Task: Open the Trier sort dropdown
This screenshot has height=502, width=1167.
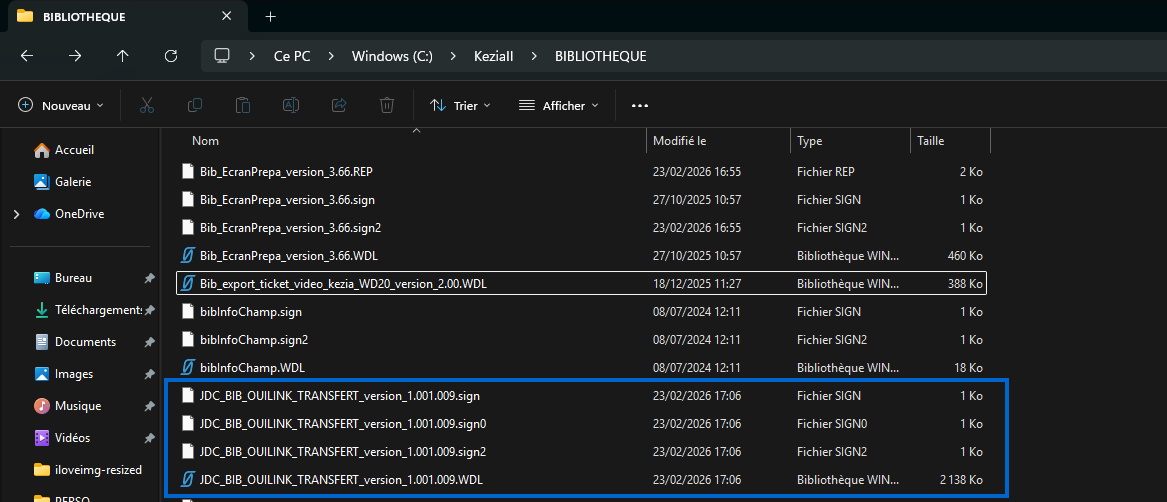Action: [x=460, y=105]
